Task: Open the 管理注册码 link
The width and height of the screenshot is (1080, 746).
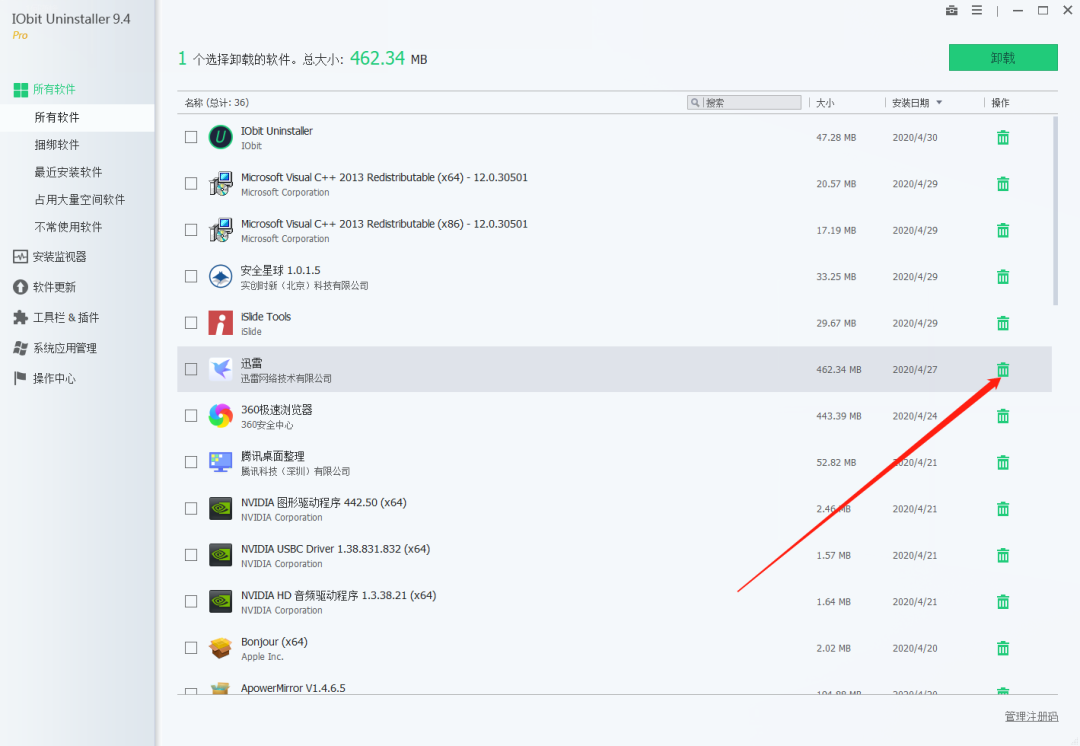Action: 1031,716
